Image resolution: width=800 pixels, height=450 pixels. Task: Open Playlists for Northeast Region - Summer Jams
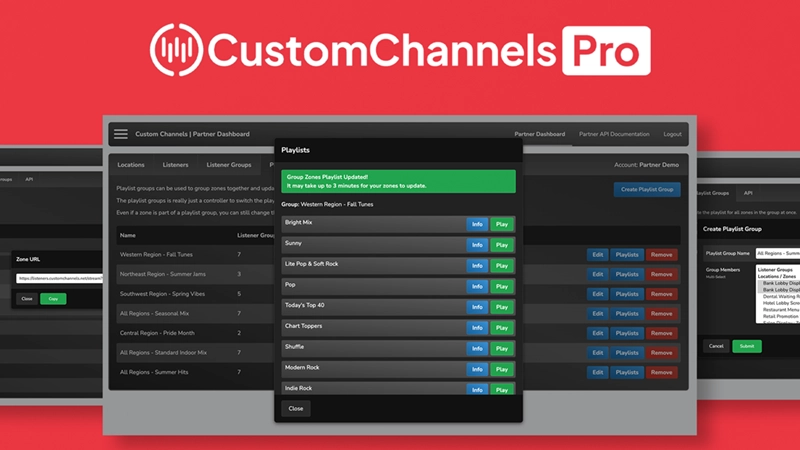coord(627,274)
